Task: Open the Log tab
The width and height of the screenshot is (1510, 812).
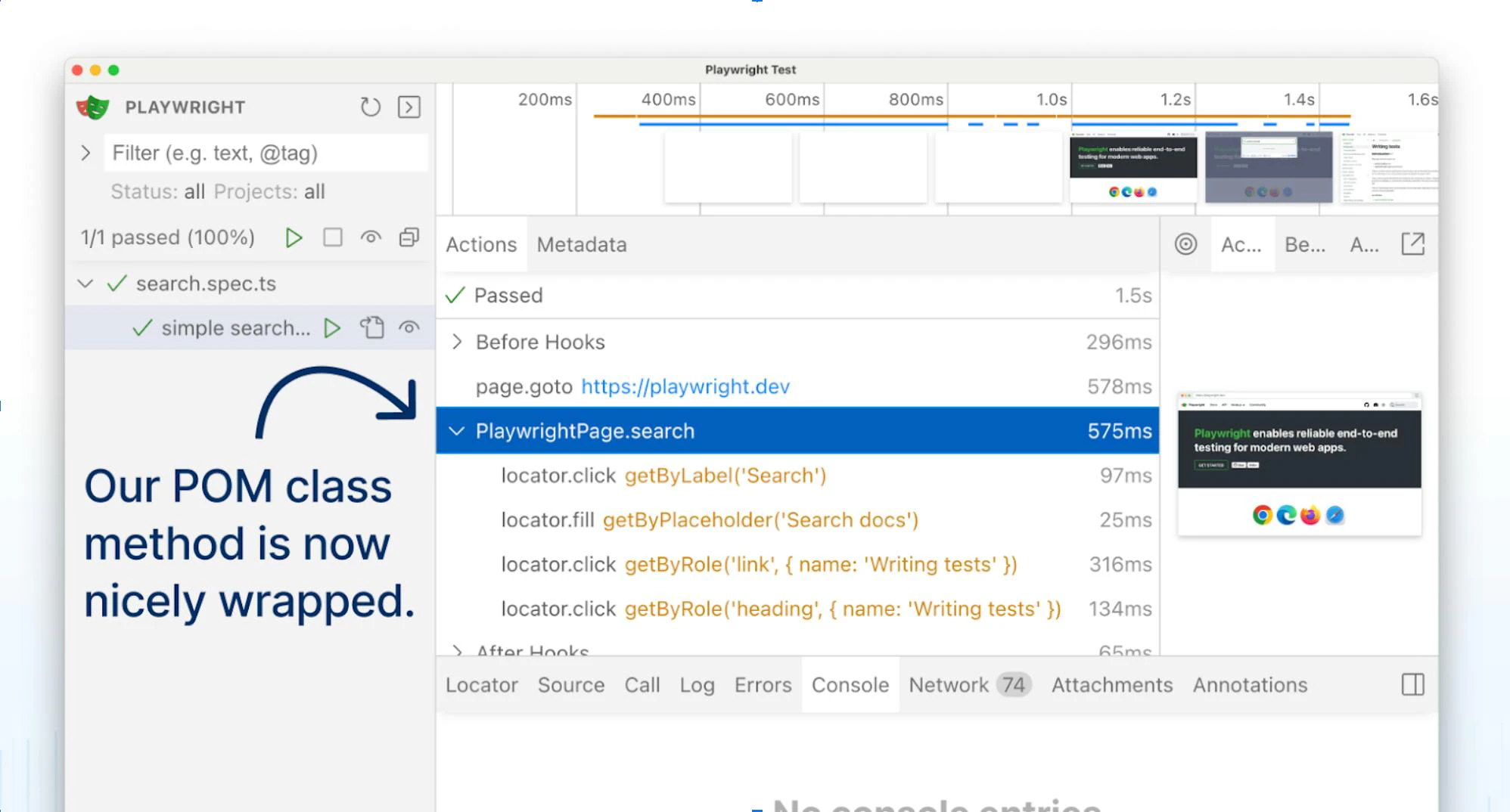Action: [x=697, y=685]
